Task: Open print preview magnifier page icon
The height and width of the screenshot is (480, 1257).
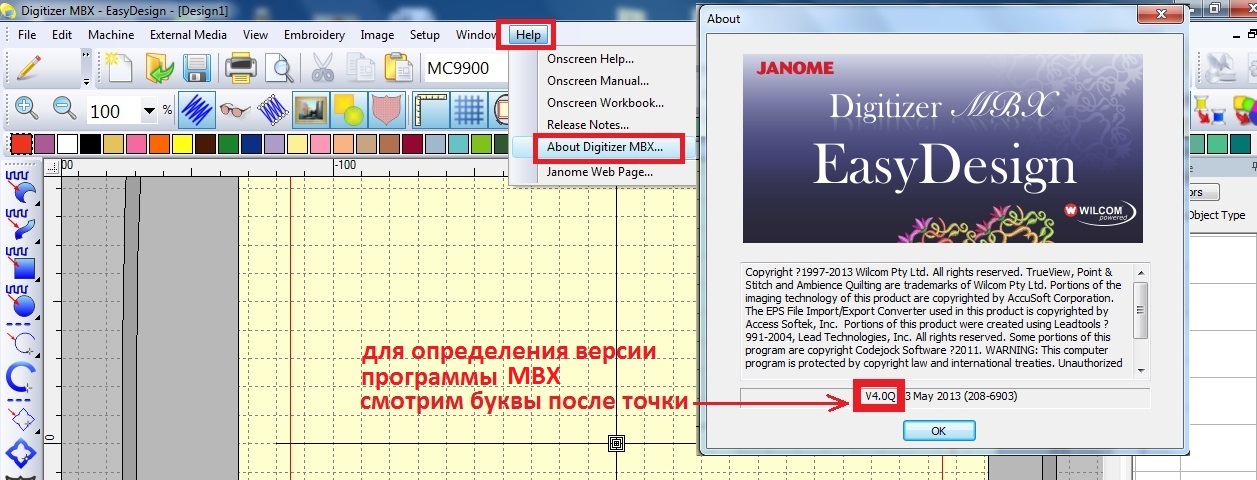Action: point(278,69)
